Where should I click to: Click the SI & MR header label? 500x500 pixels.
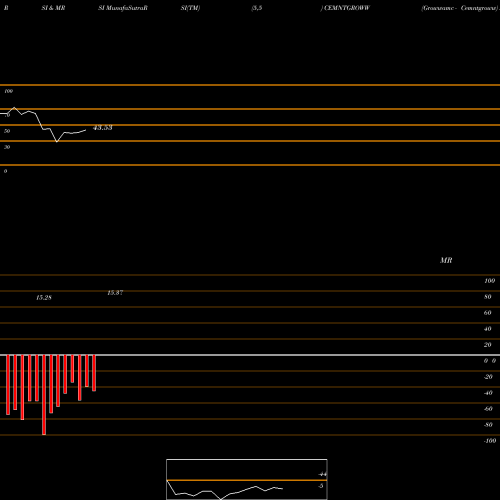pyautogui.click(x=53, y=8)
